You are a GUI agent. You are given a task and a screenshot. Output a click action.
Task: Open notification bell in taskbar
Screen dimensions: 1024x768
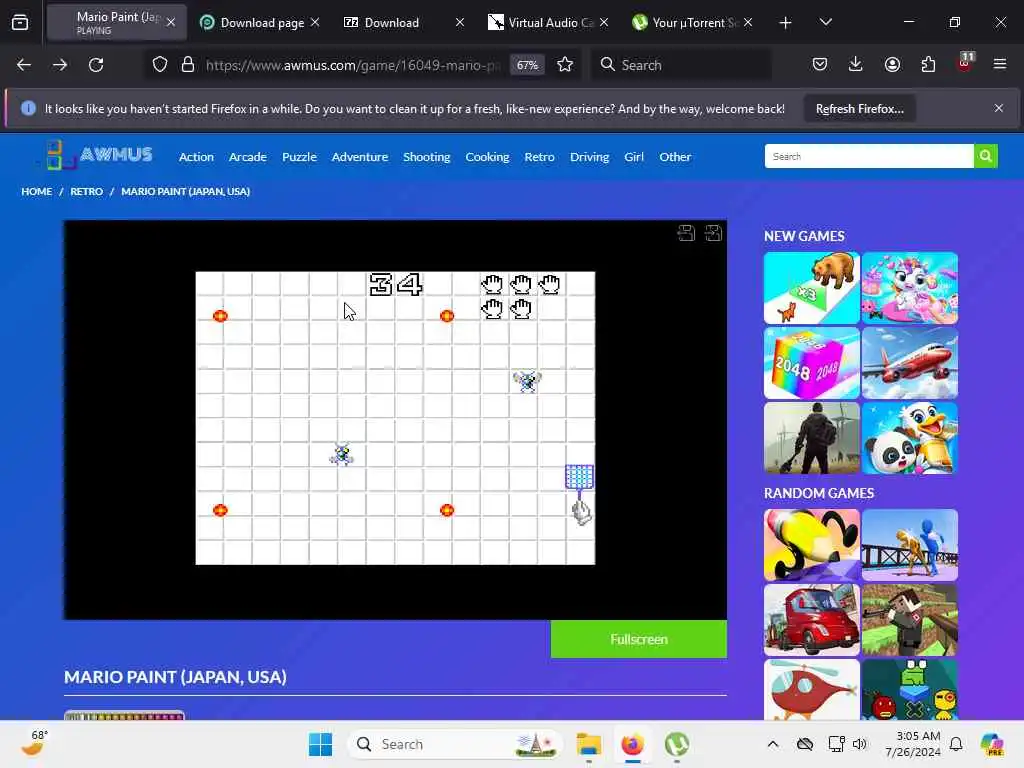(x=956, y=744)
